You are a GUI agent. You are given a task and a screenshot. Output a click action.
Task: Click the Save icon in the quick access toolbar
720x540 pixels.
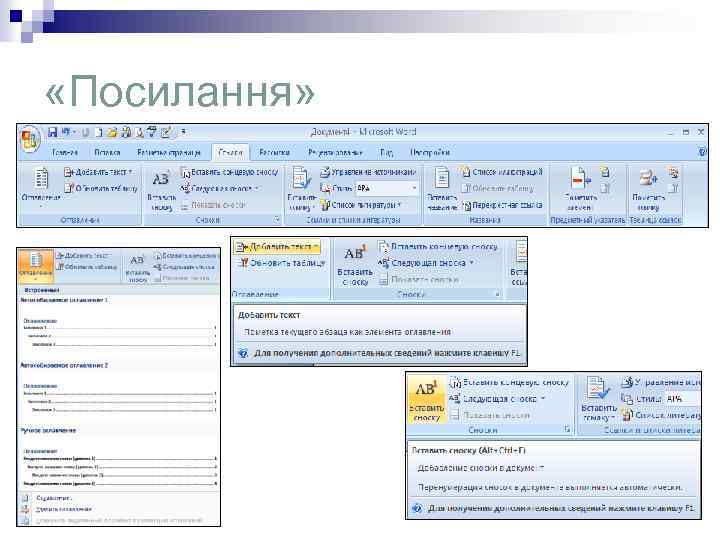(53, 132)
